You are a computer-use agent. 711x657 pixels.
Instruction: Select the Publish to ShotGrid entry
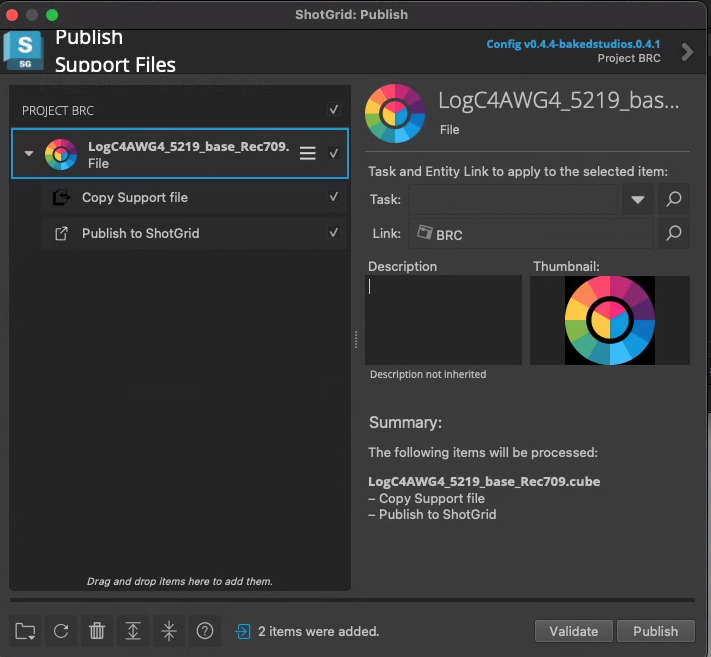pyautogui.click(x=141, y=233)
